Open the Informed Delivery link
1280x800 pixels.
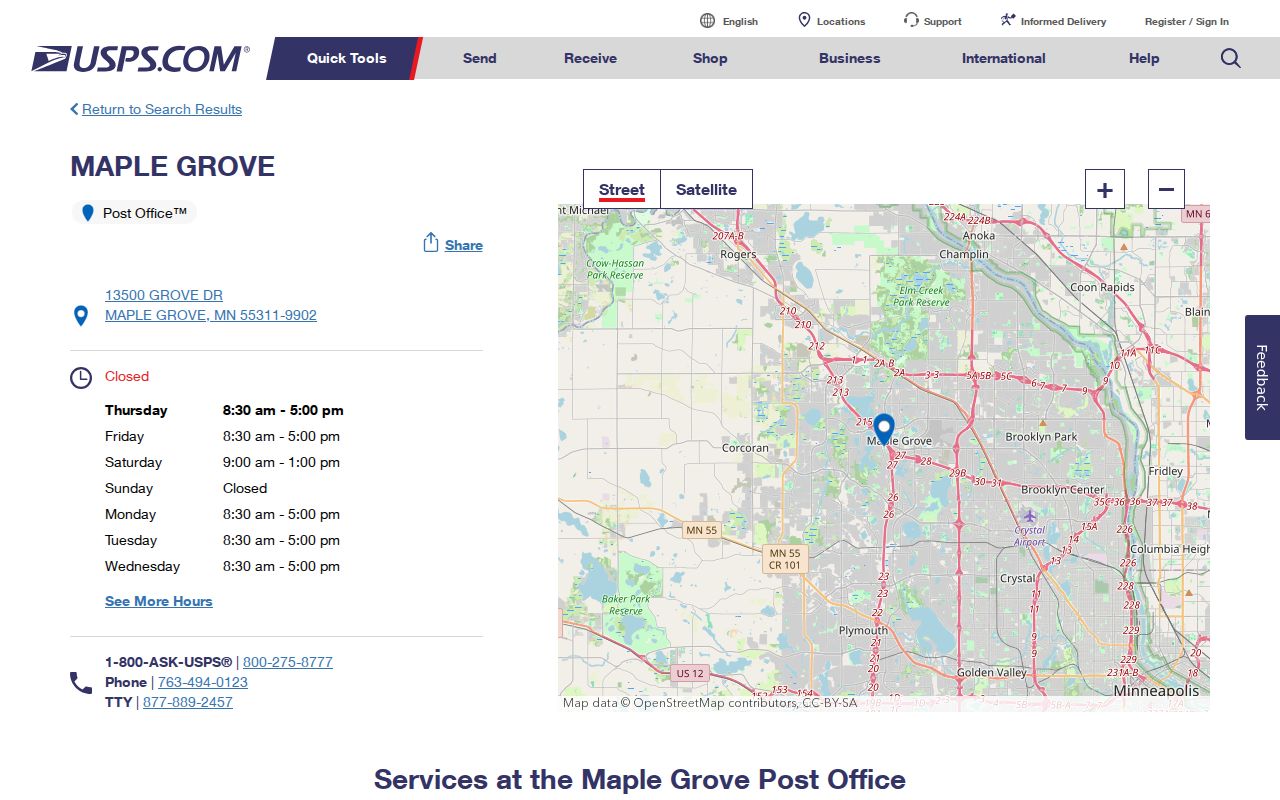tap(1063, 21)
